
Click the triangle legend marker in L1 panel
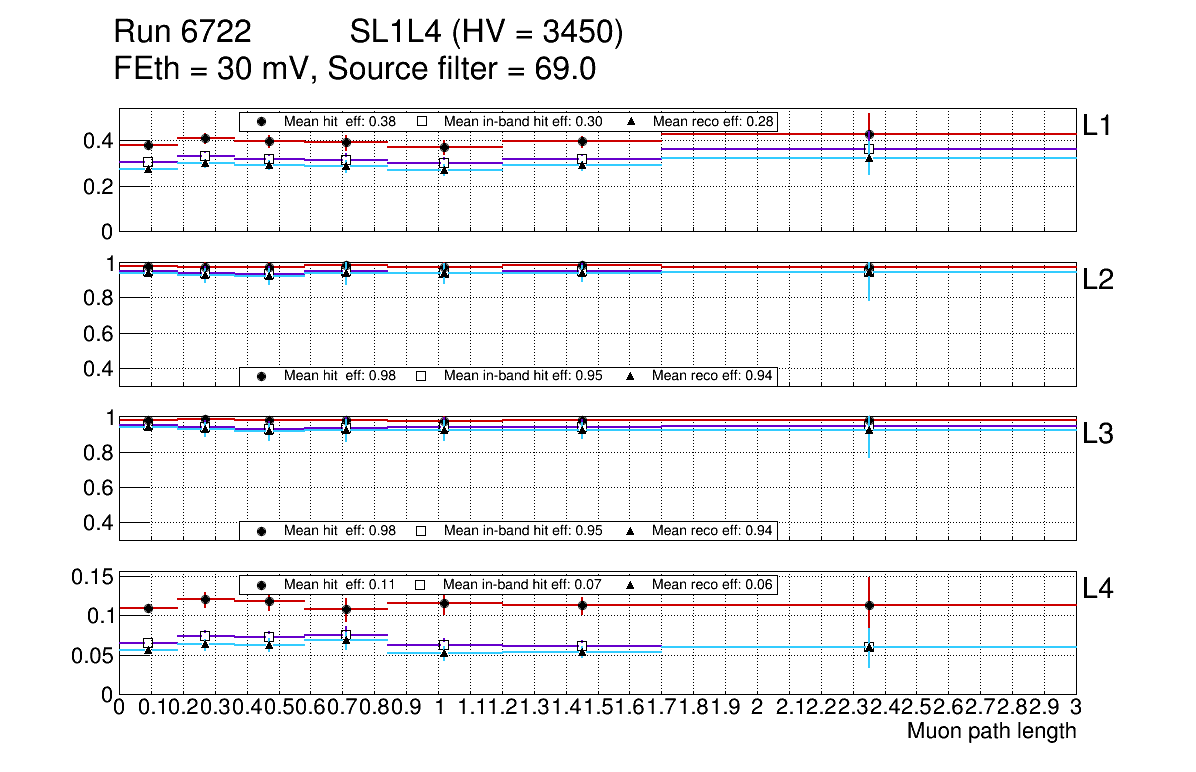tap(631, 121)
